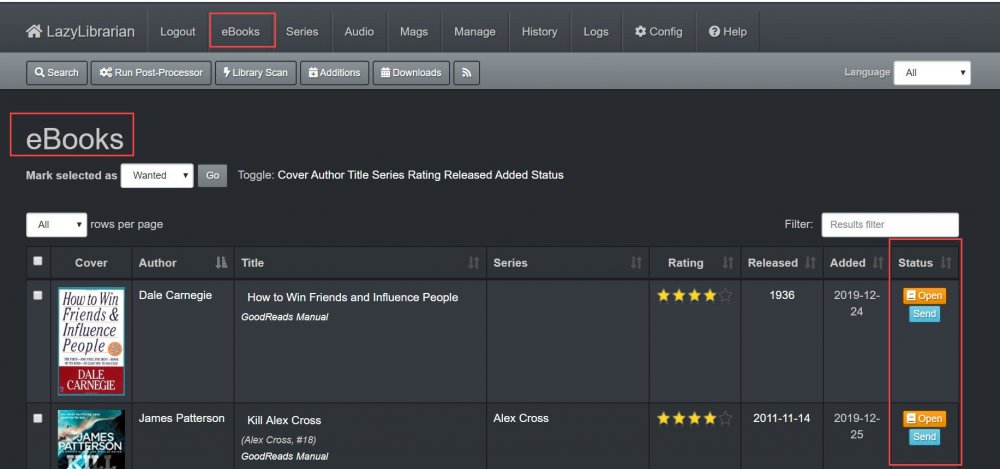This screenshot has height=469, width=1000.
Task: Open the Logs tab
Action: pos(596,31)
